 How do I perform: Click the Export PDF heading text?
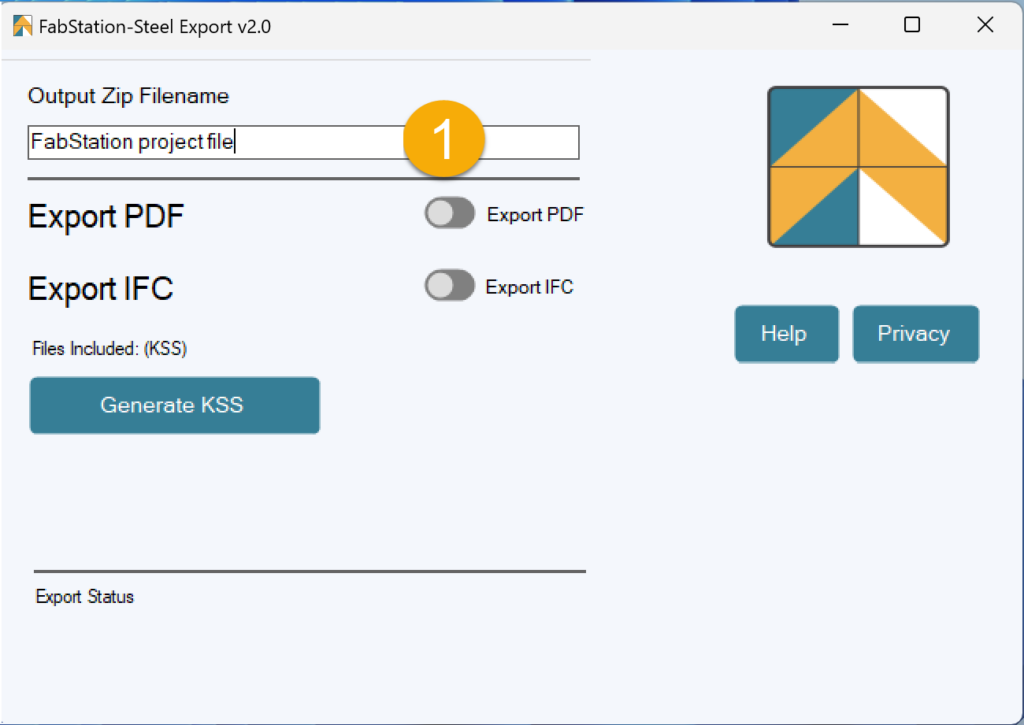click(x=105, y=216)
